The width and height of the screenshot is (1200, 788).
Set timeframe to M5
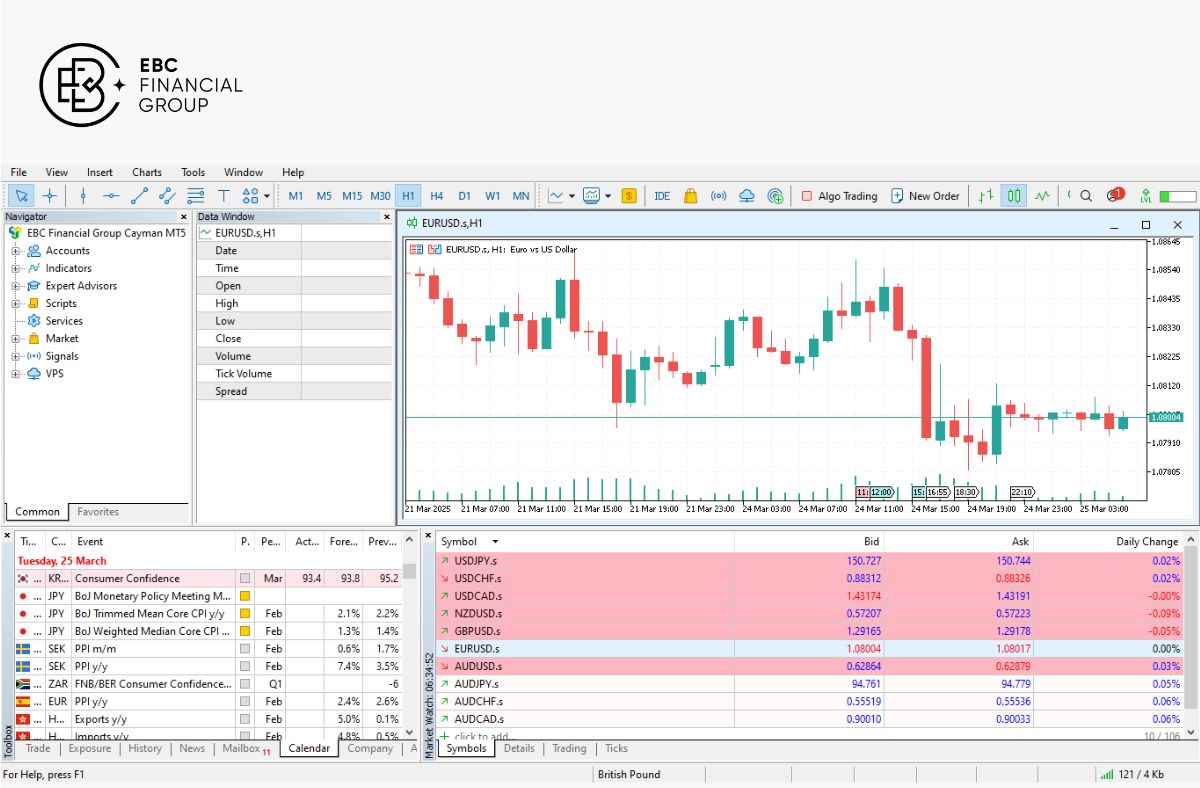pyautogui.click(x=324, y=196)
